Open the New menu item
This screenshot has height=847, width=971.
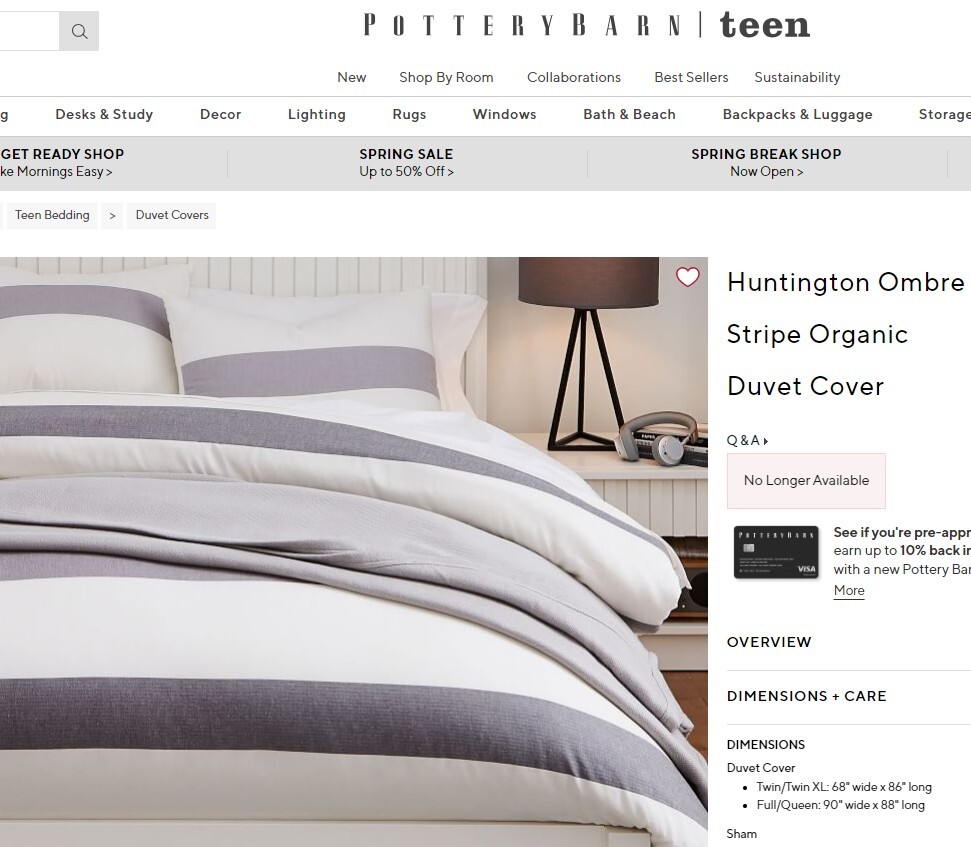(352, 77)
